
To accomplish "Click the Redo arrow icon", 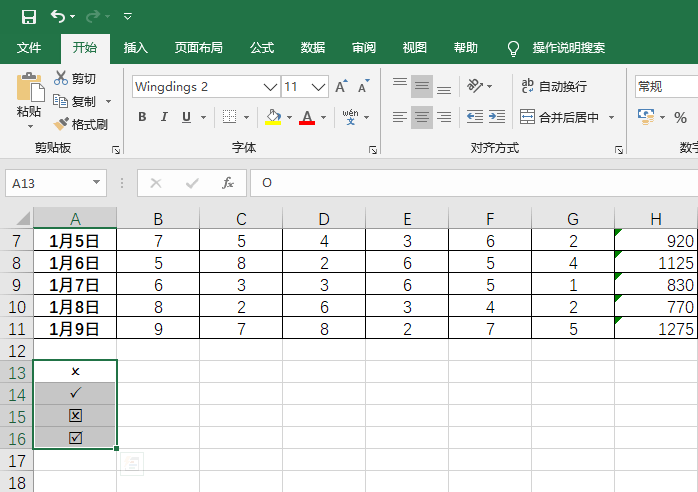I will [x=93, y=16].
